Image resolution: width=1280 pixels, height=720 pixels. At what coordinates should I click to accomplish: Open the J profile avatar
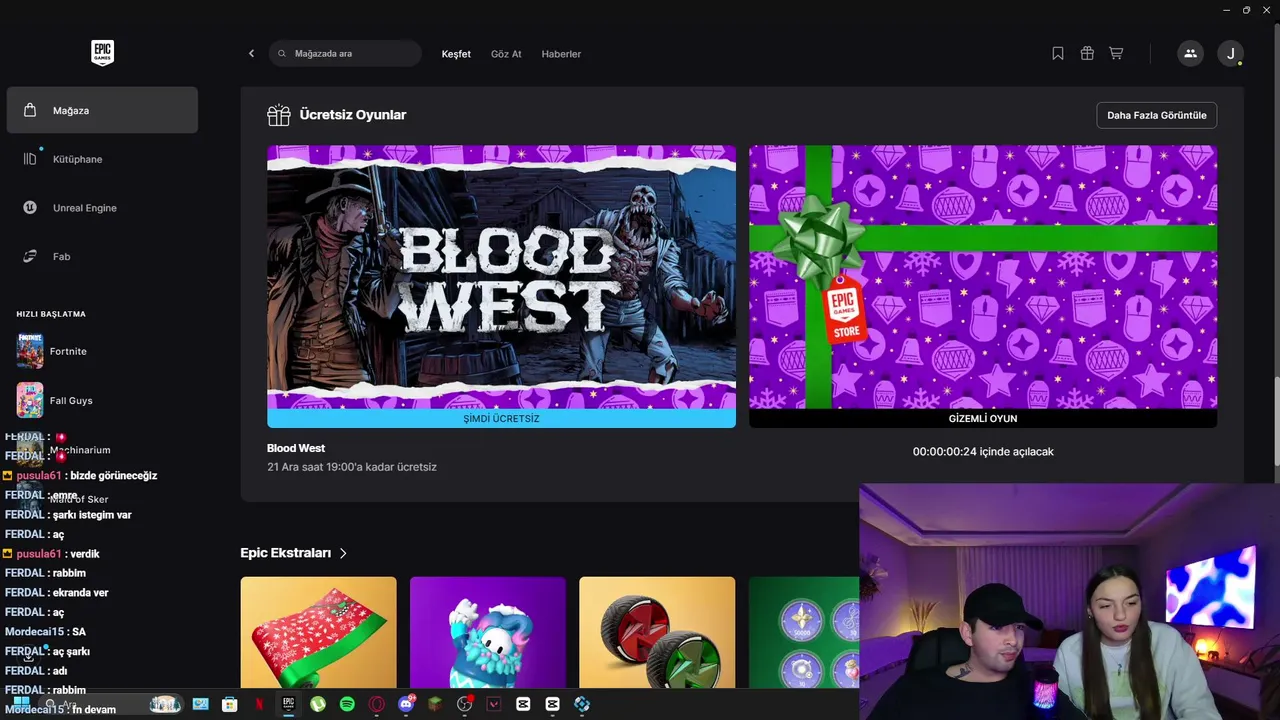[1230, 54]
